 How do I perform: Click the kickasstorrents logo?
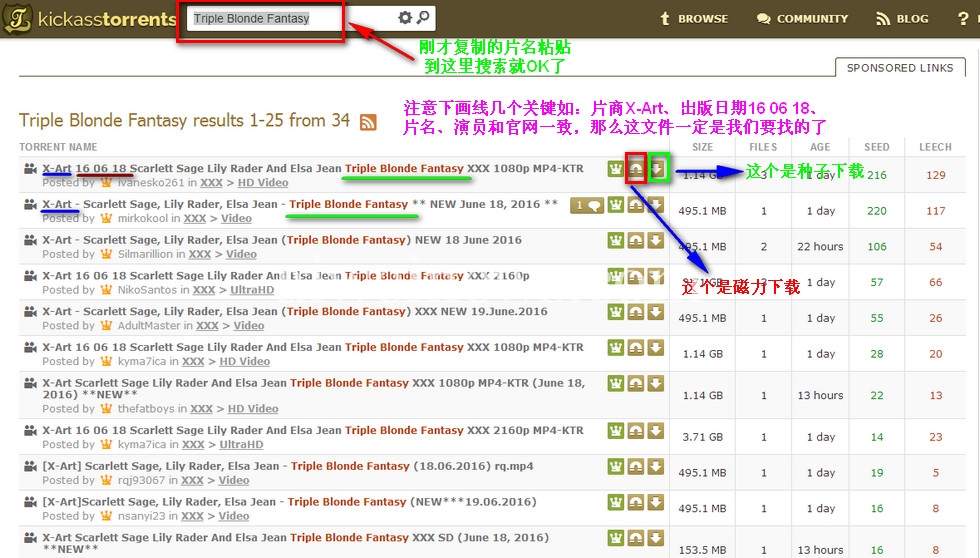click(89, 19)
